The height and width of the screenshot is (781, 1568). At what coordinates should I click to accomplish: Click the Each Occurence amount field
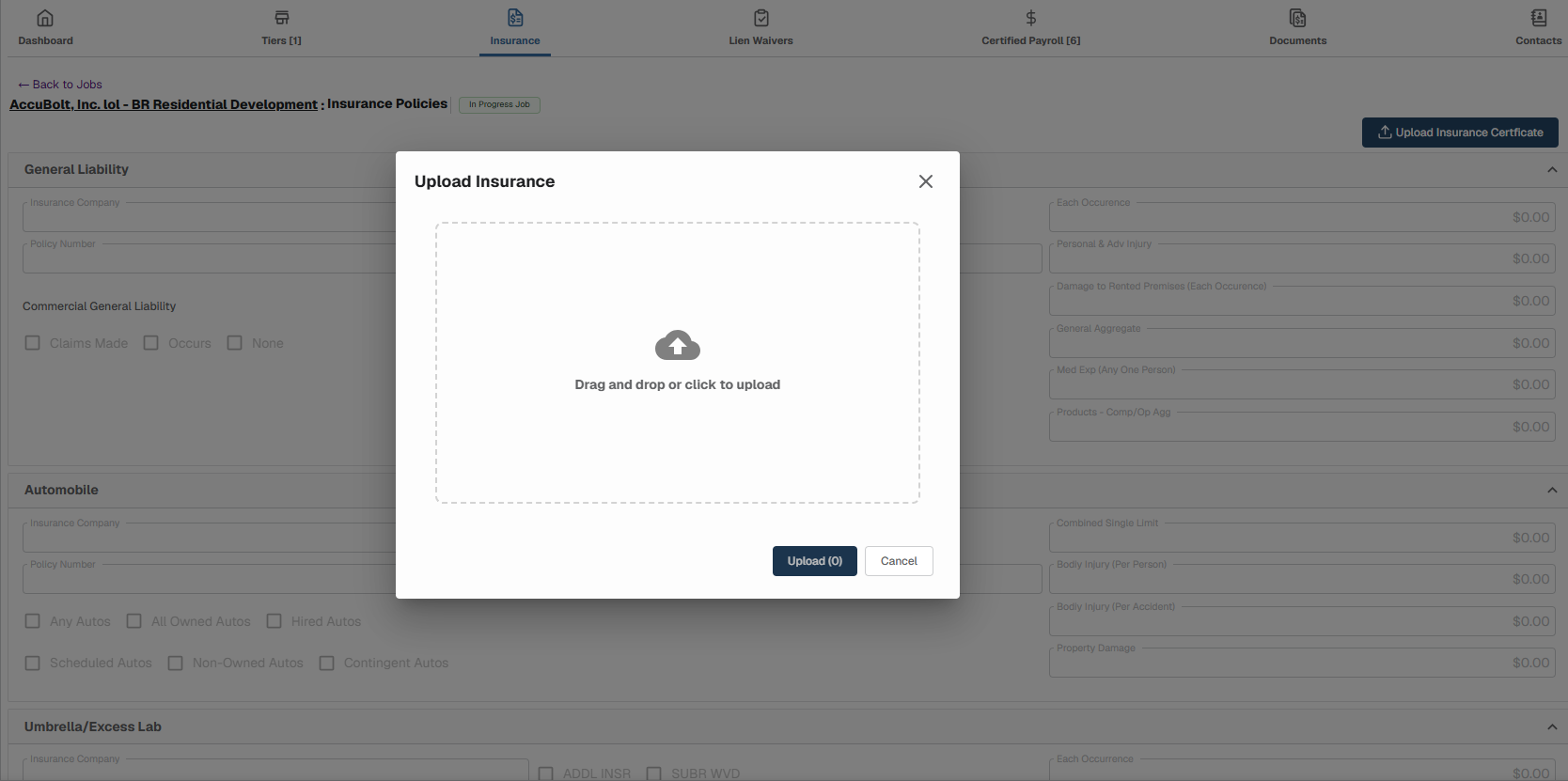1302,217
